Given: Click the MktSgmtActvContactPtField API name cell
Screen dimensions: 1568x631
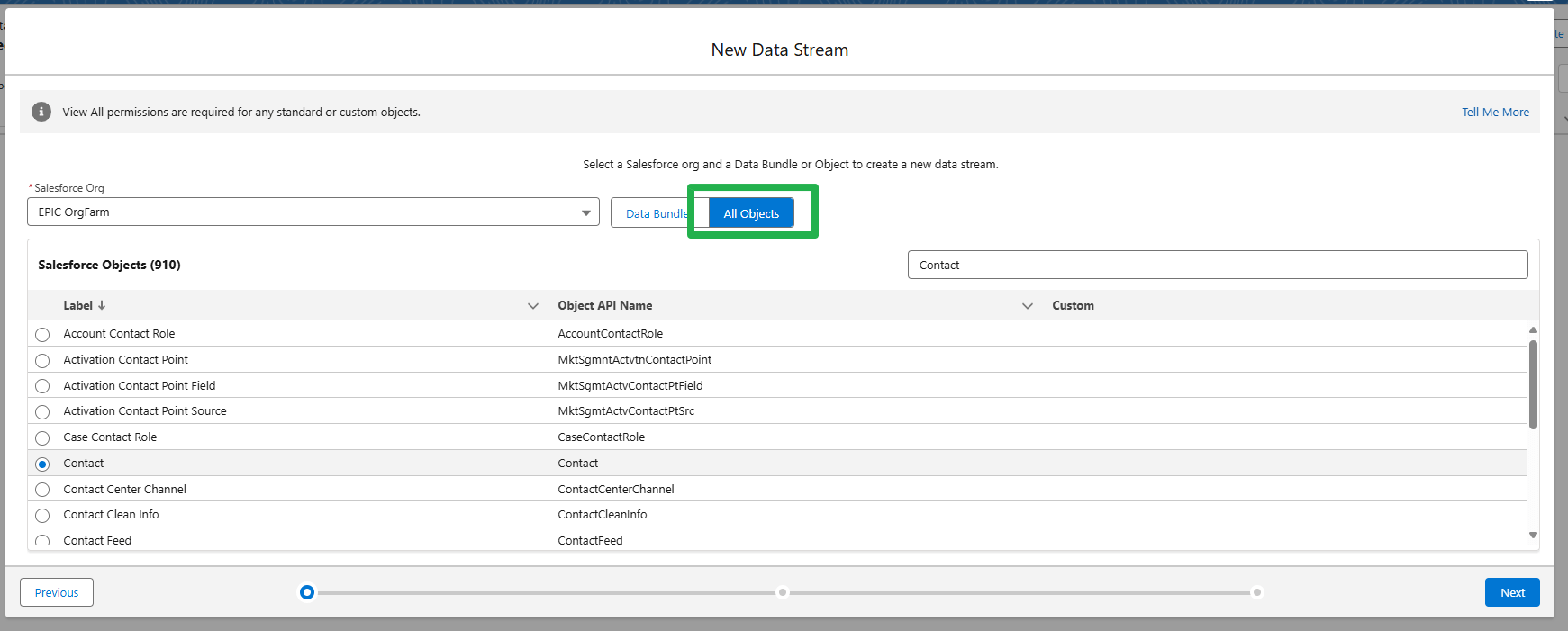Looking at the screenshot, I should (630, 385).
